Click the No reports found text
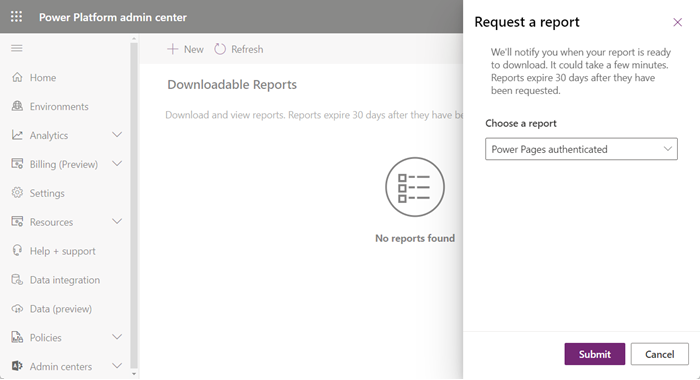Viewport: 700px width, 380px height. (x=415, y=238)
